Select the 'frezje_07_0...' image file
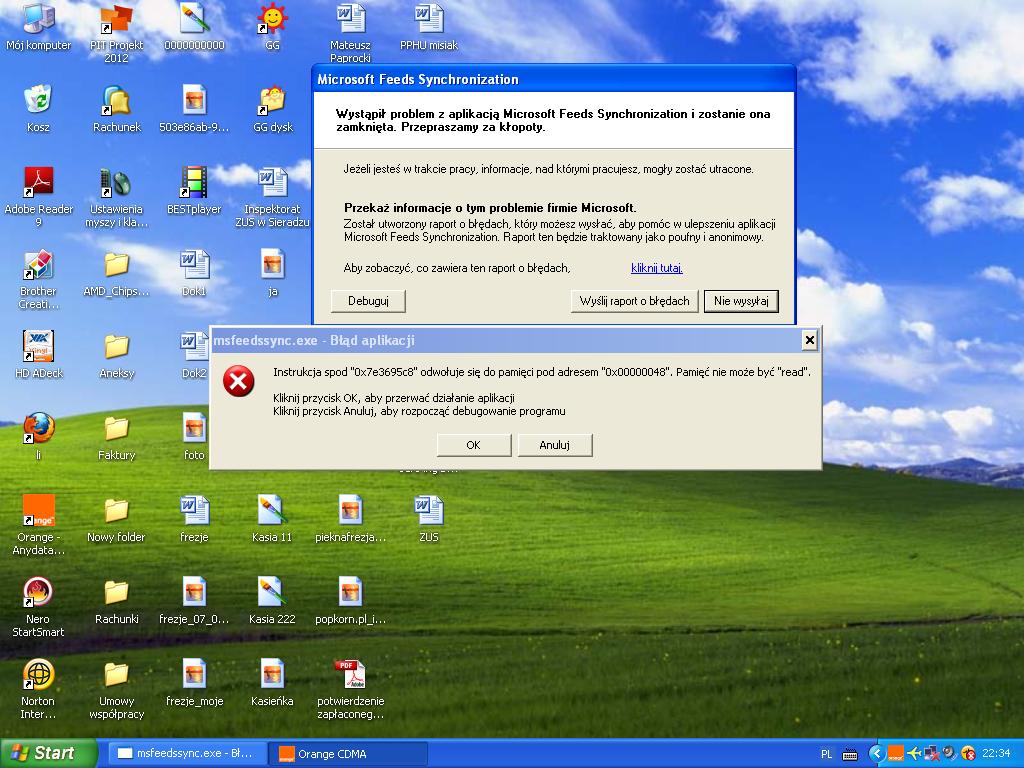 [194, 601]
